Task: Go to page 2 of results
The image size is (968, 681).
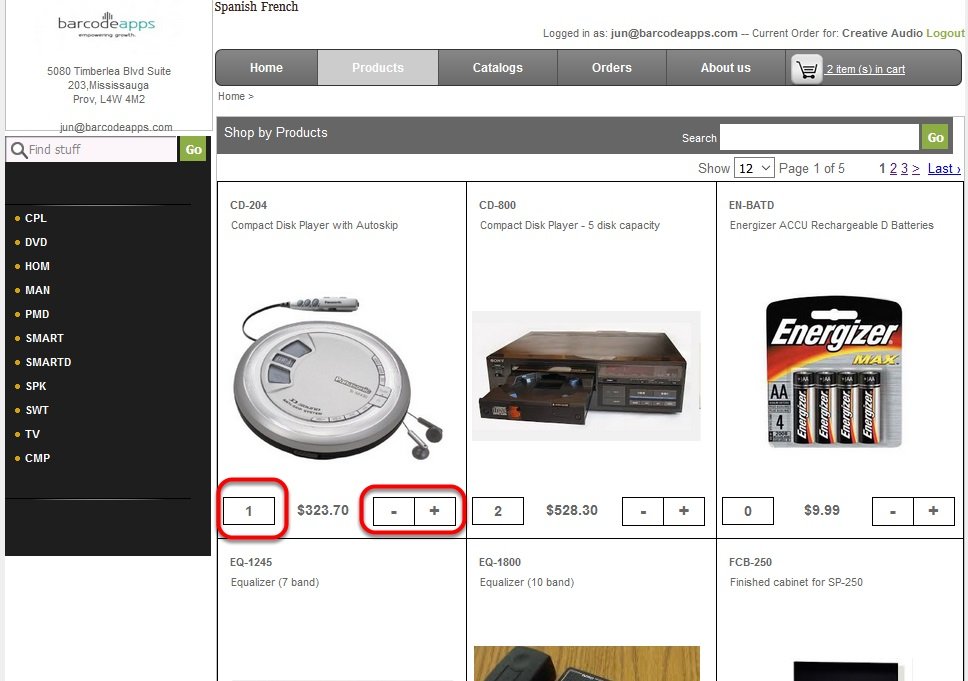Action: [893, 169]
